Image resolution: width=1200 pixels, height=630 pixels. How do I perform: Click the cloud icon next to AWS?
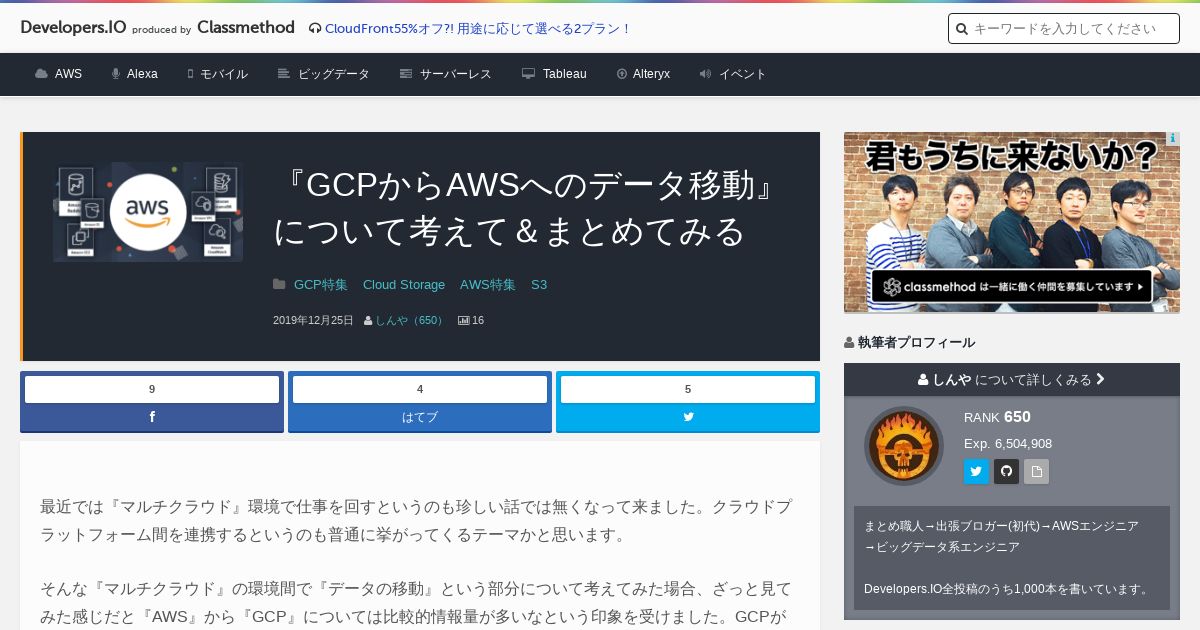(41, 74)
